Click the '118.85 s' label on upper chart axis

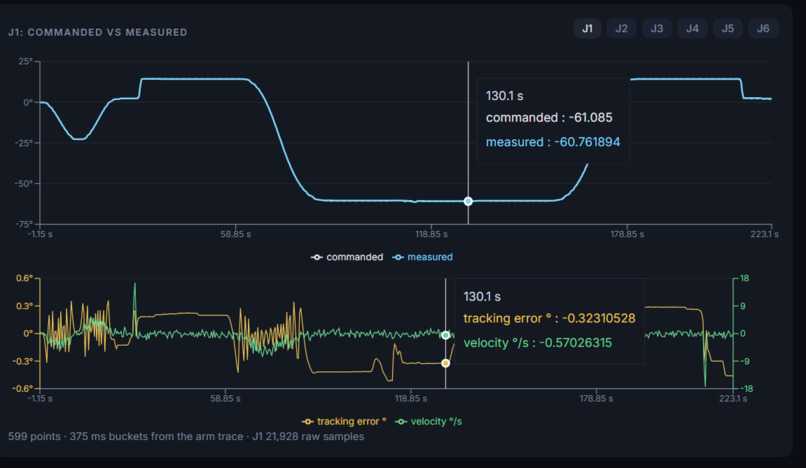coord(431,235)
